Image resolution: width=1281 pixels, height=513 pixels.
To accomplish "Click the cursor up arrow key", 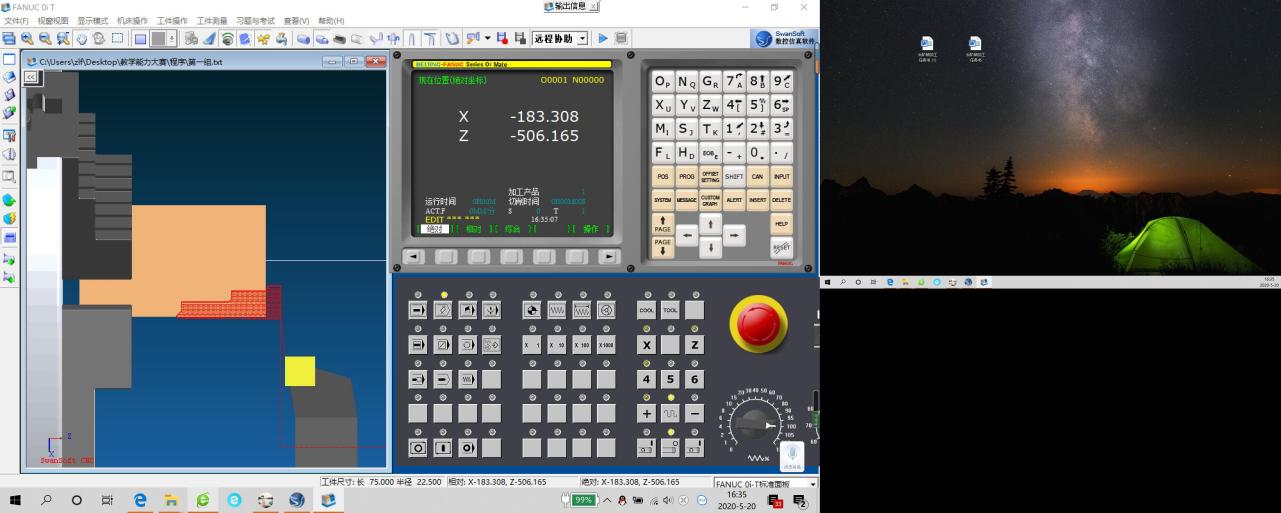I will 709,224.
